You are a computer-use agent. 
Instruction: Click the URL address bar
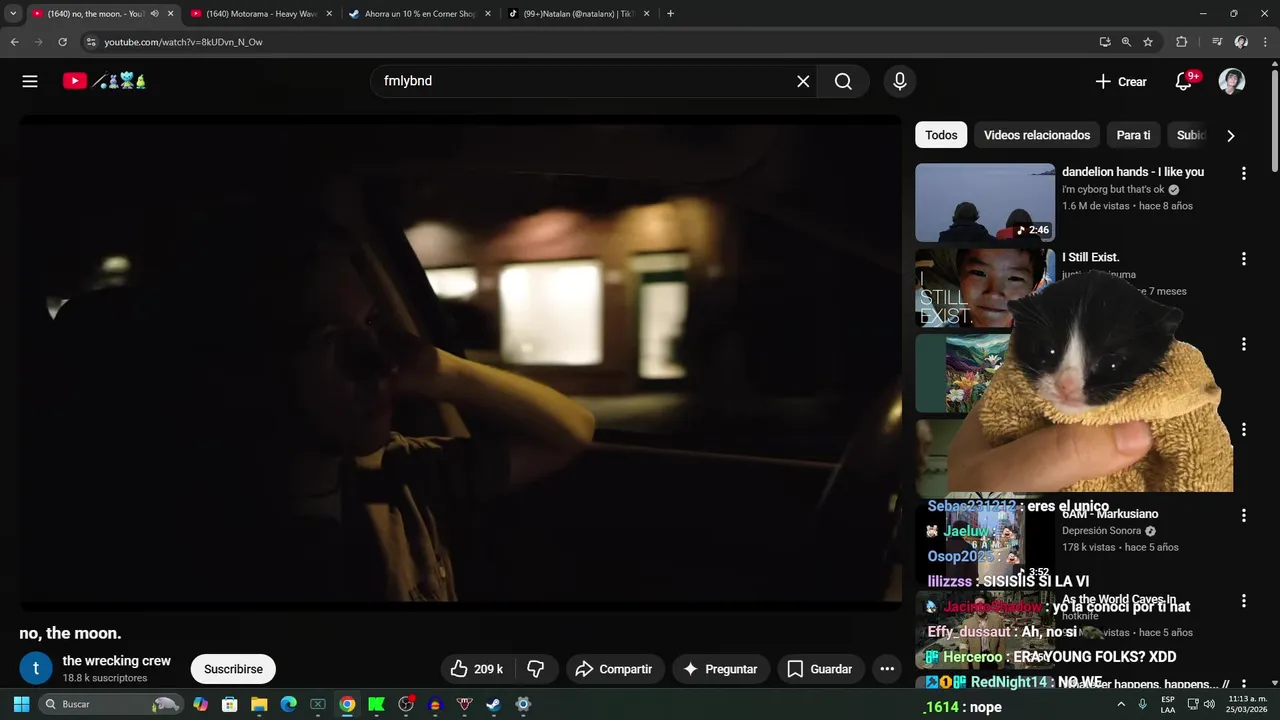point(590,42)
